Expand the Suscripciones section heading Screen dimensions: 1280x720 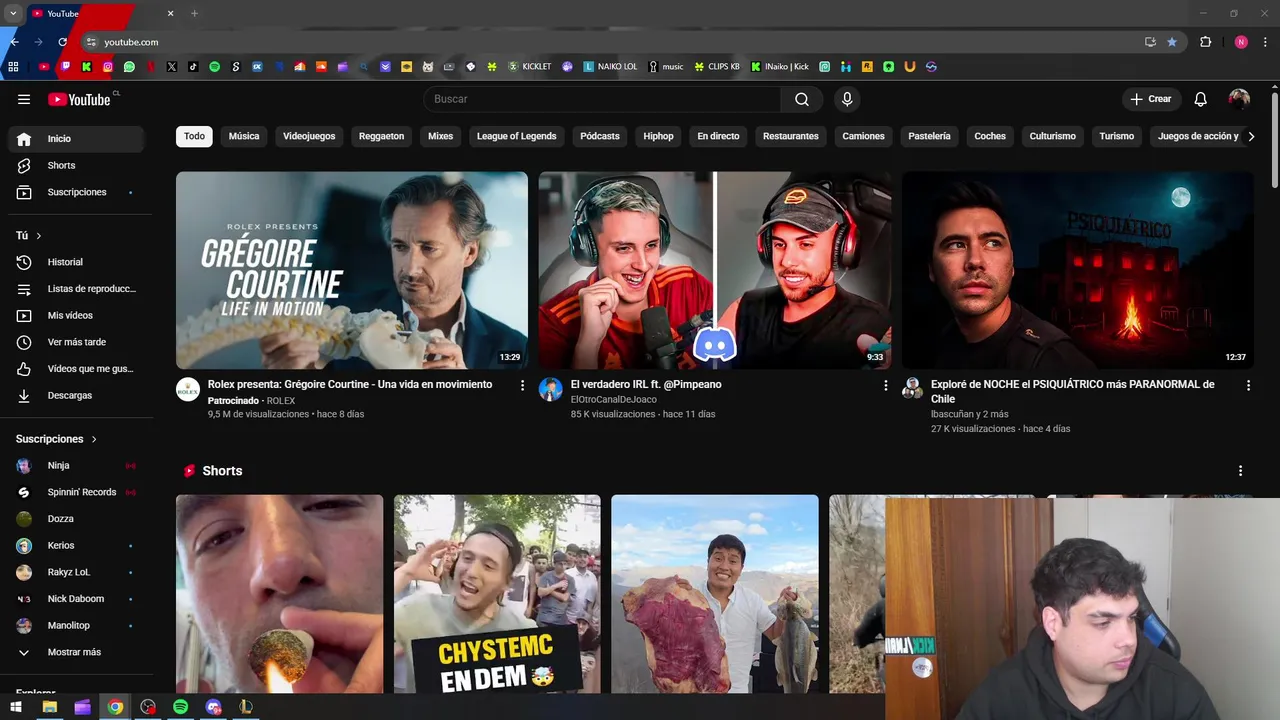tap(57, 439)
